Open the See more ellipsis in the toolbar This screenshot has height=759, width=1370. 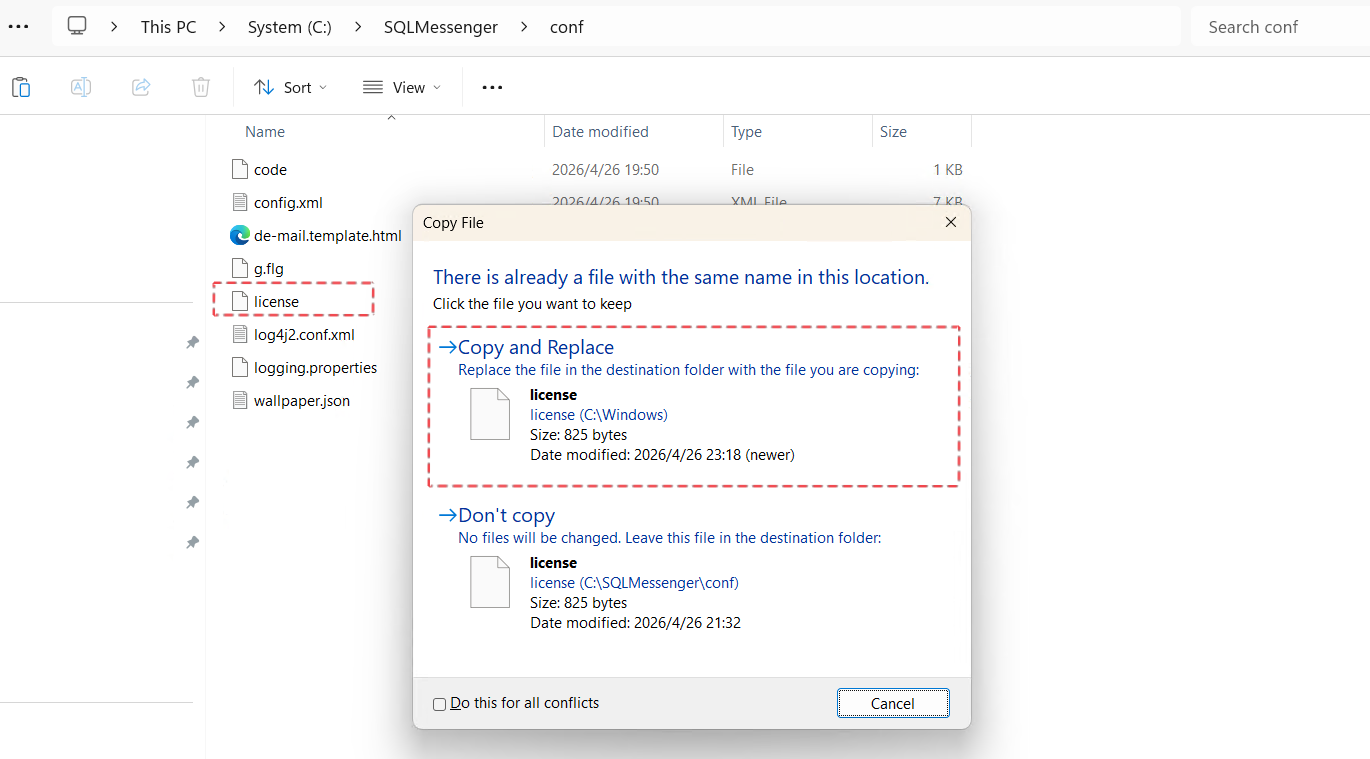(491, 87)
